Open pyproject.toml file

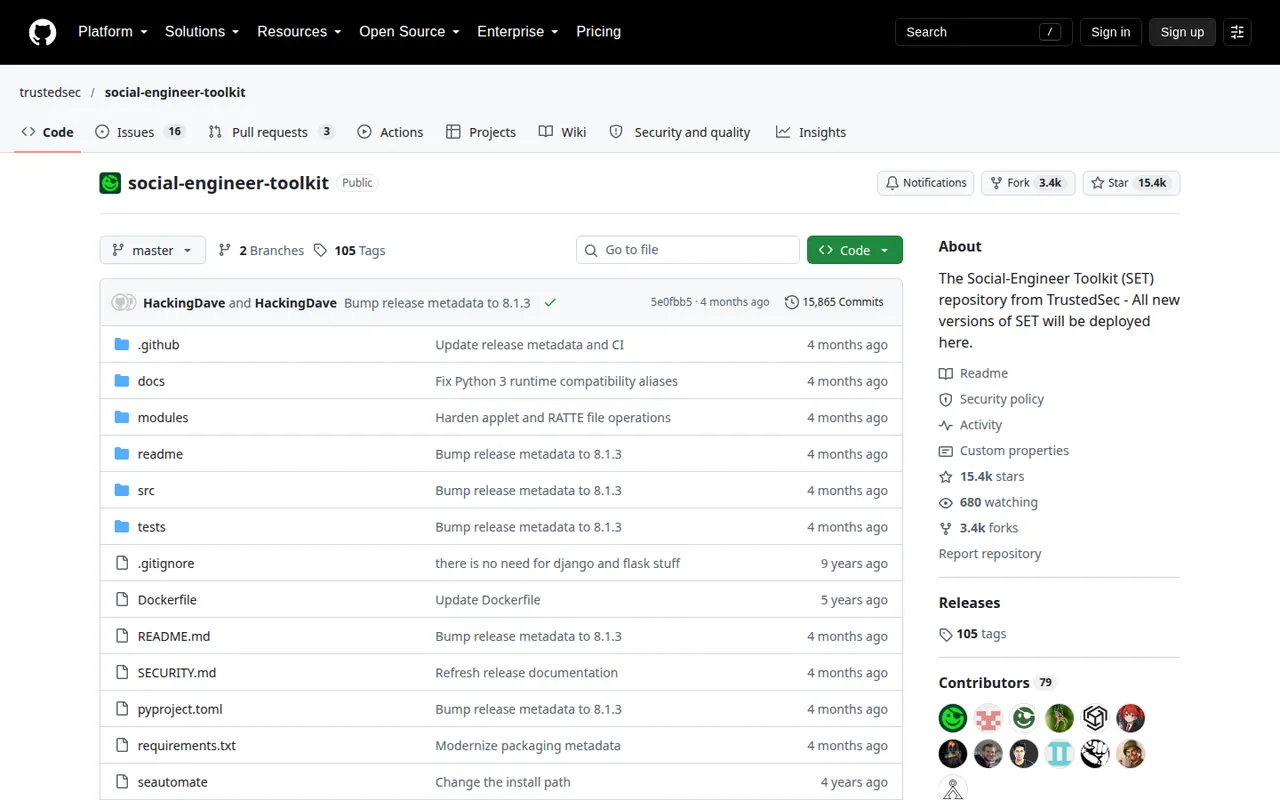tap(180, 709)
